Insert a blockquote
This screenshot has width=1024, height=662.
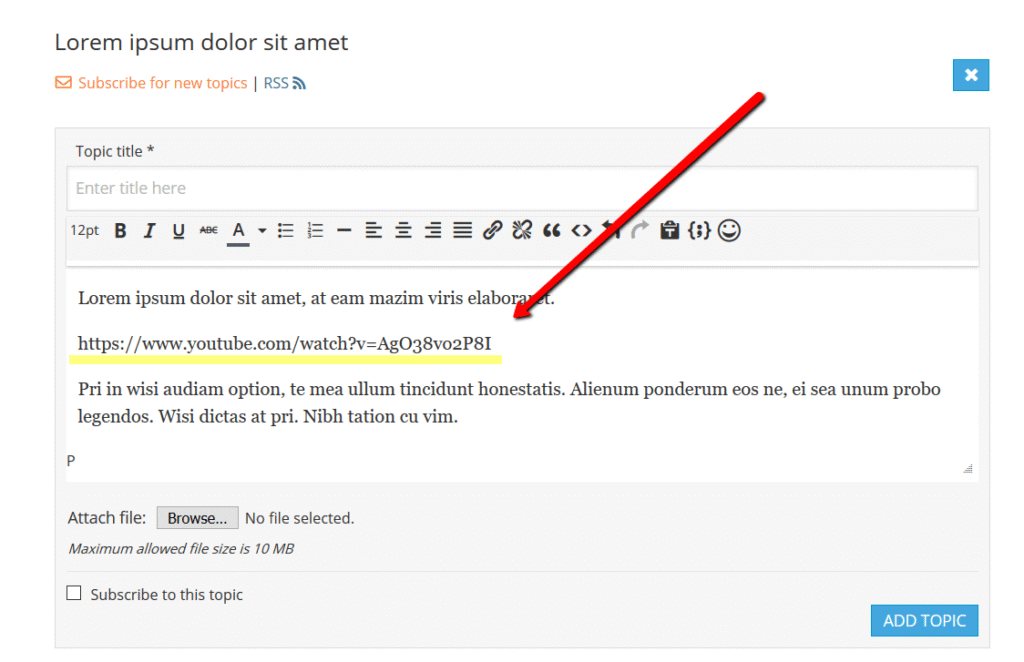pos(551,230)
